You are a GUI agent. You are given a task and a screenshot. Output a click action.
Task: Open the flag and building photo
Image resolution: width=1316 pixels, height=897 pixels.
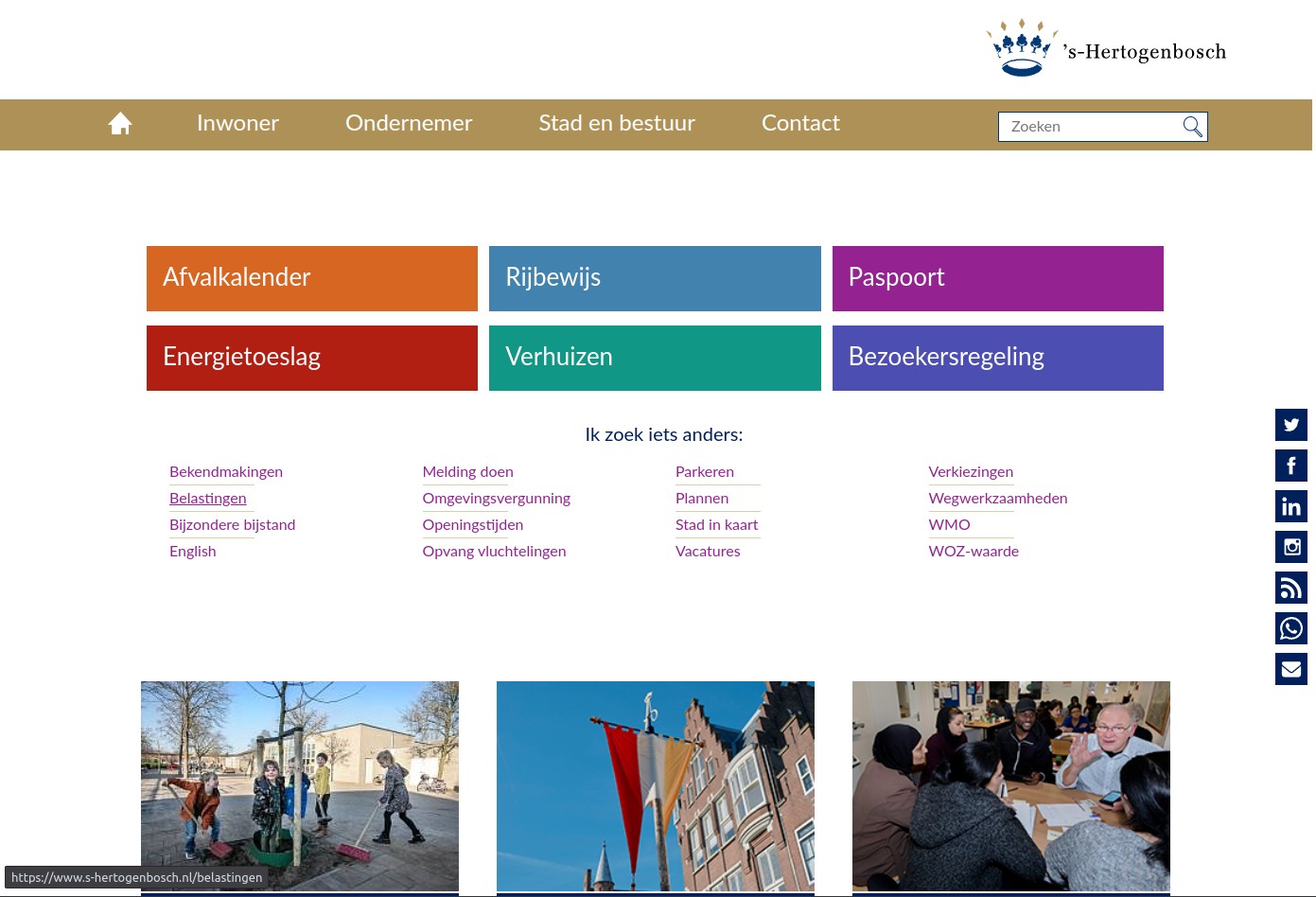(x=656, y=786)
